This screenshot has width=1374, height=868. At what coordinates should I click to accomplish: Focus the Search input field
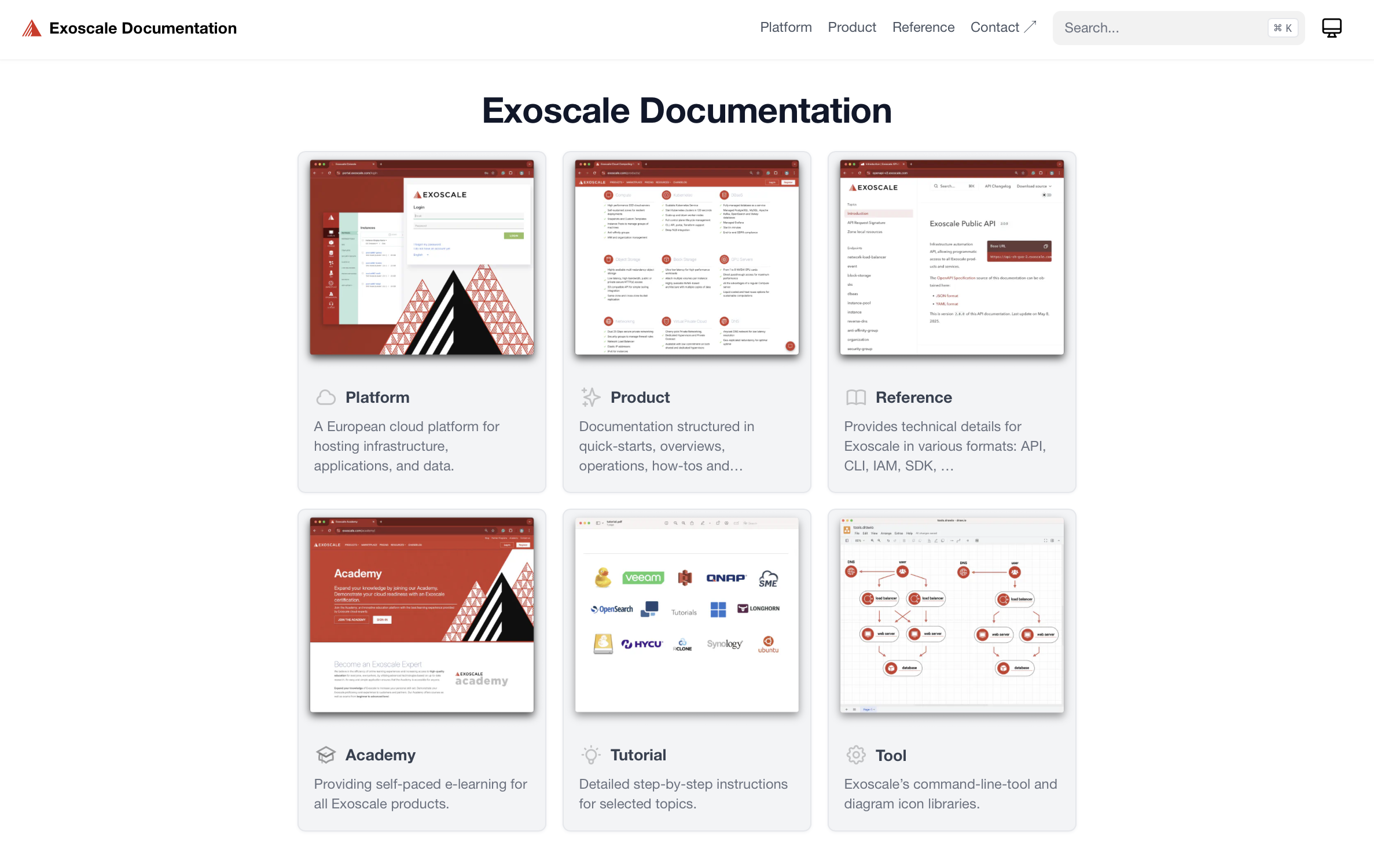pyautogui.click(x=1178, y=28)
